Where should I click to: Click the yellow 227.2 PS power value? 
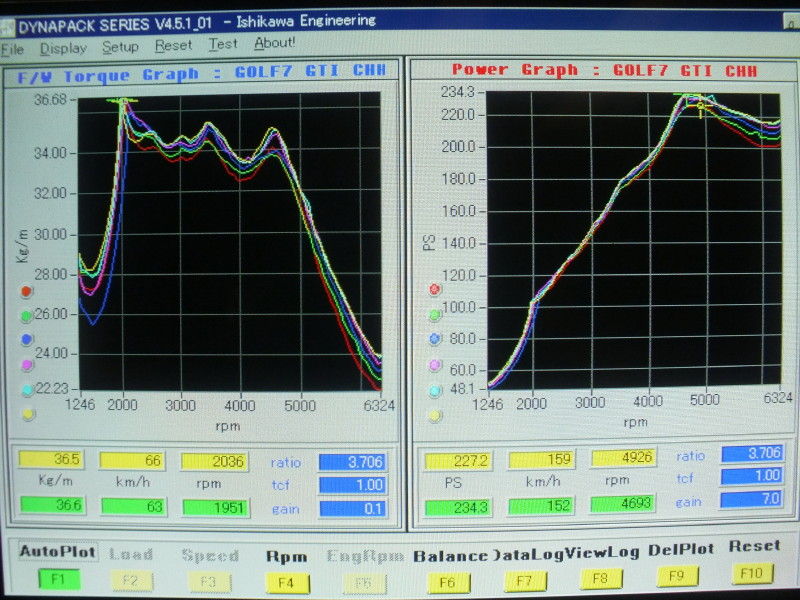[458, 461]
